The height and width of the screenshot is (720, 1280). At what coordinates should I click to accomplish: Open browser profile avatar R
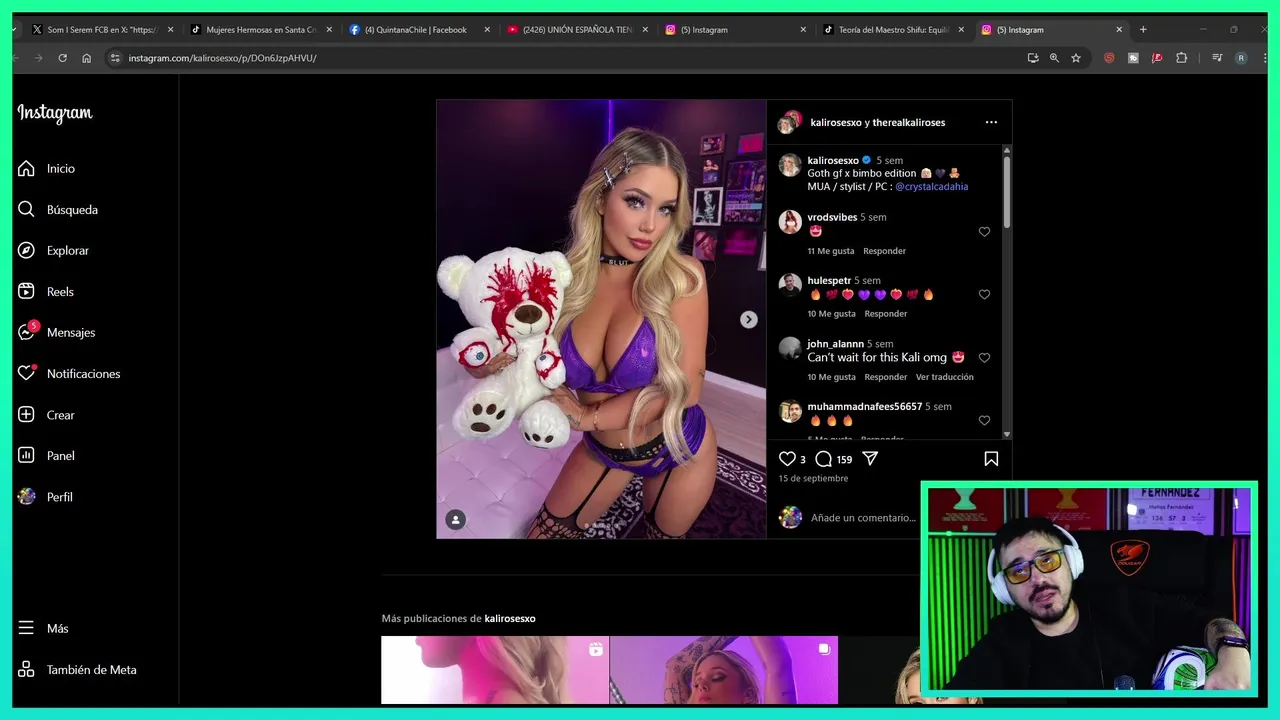point(1241,58)
